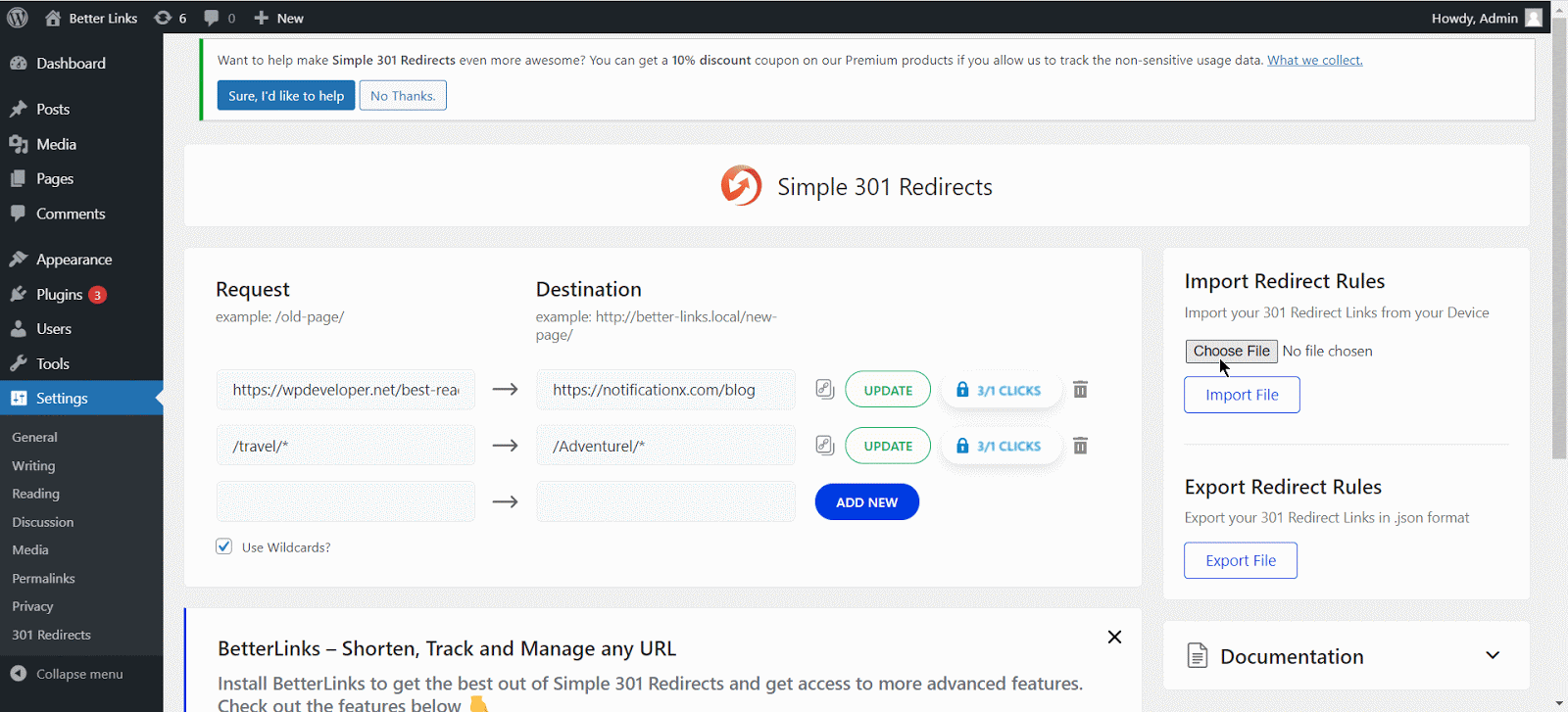Open the updates indicator showing 6
The width and height of the screenshot is (1568, 712).
[x=171, y=18]
